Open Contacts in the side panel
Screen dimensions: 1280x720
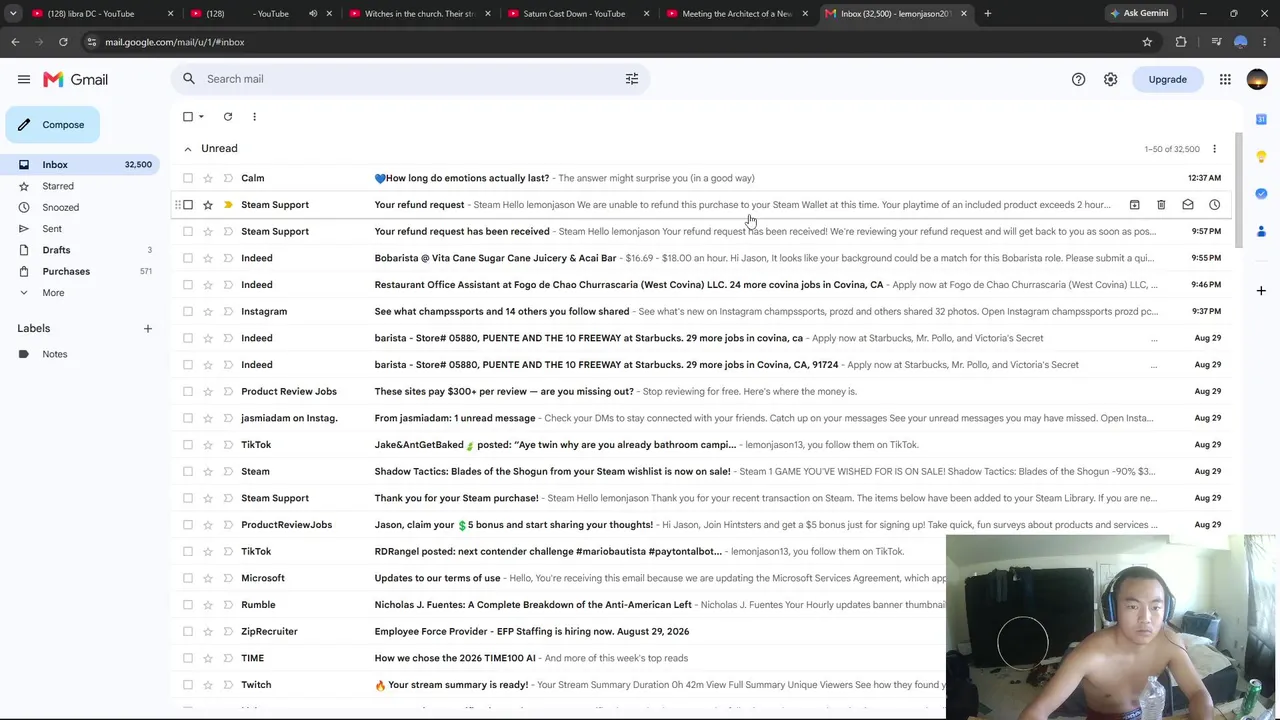(x=1261, y=231)
